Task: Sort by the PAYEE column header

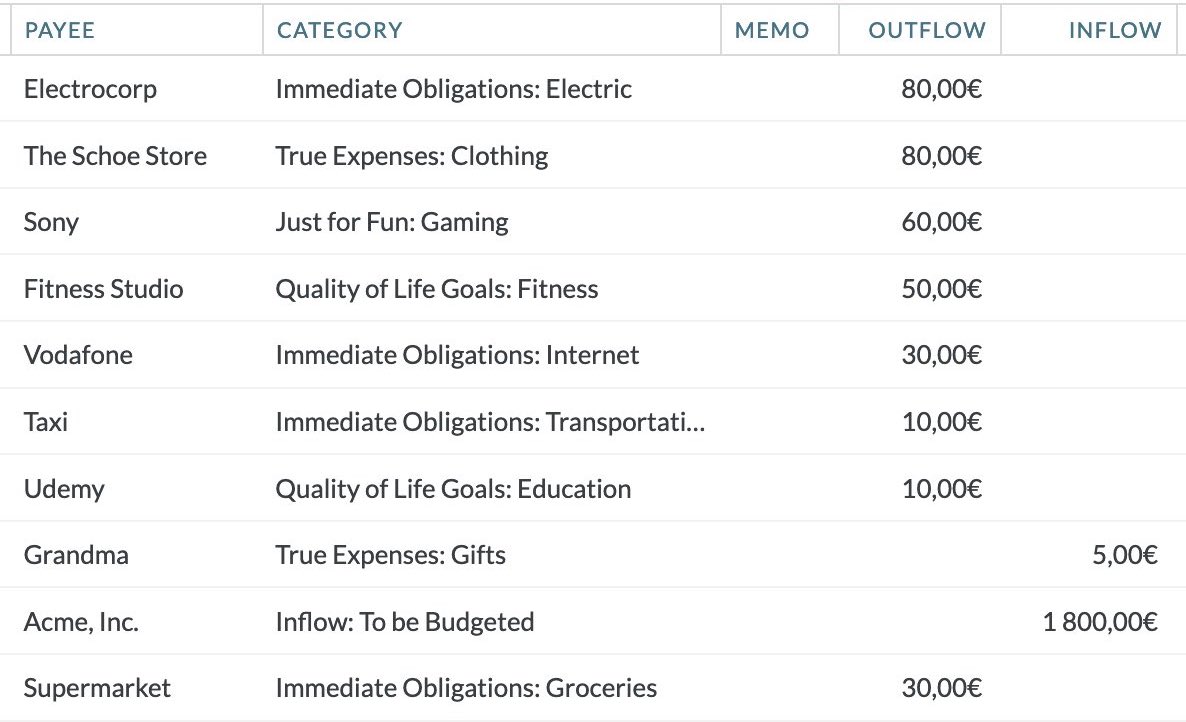Action: point(60,30)
